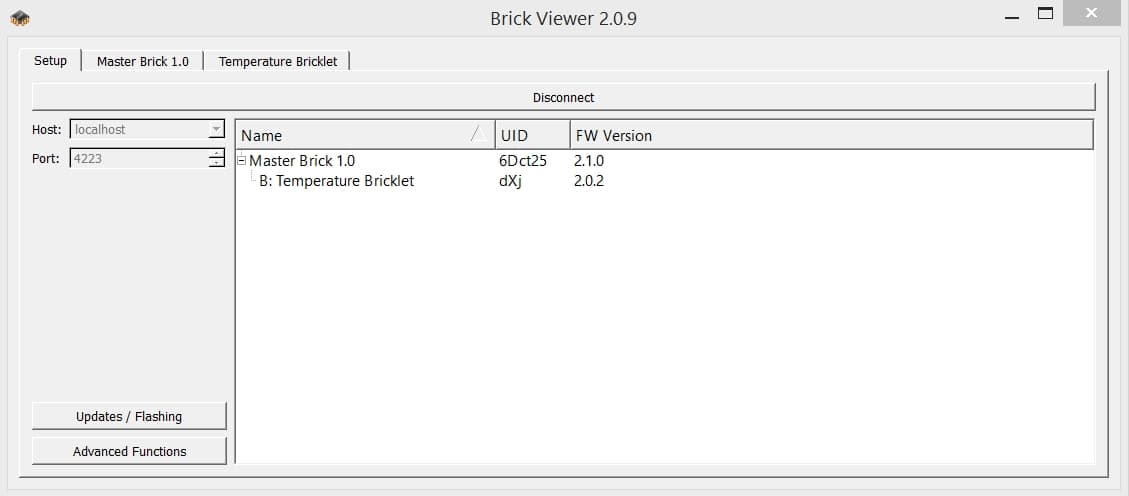Open Updates / Flashing dialog

point(129,416)
